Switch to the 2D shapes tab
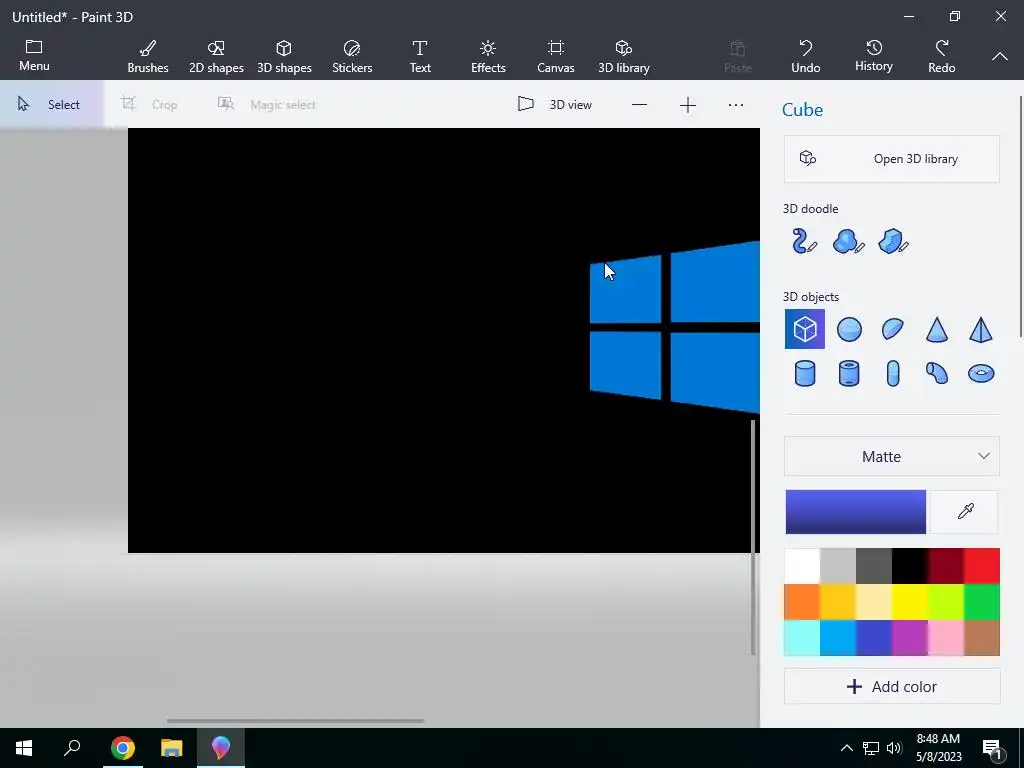 point(216,56)
